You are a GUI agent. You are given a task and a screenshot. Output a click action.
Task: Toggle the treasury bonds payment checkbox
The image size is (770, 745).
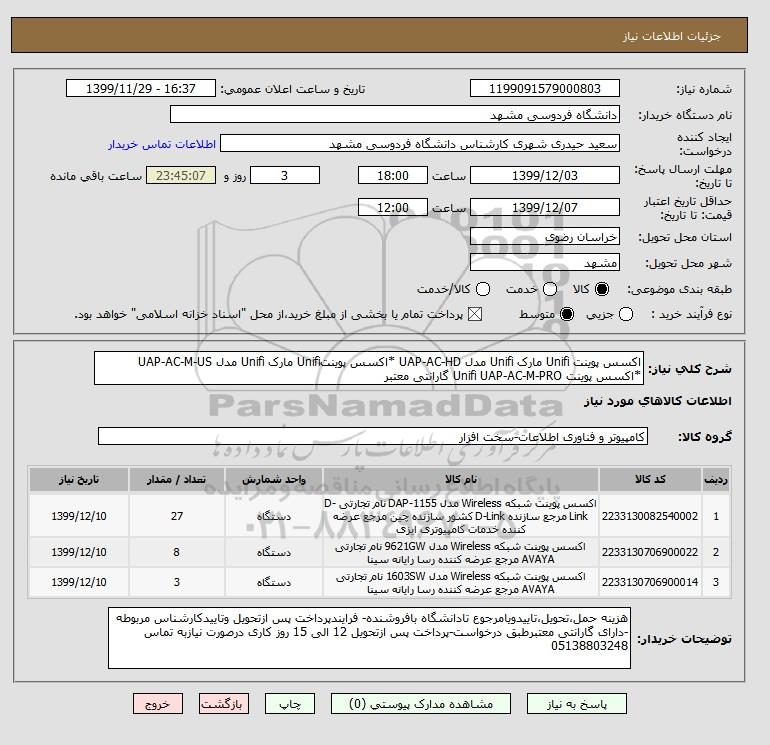[475, 314]
